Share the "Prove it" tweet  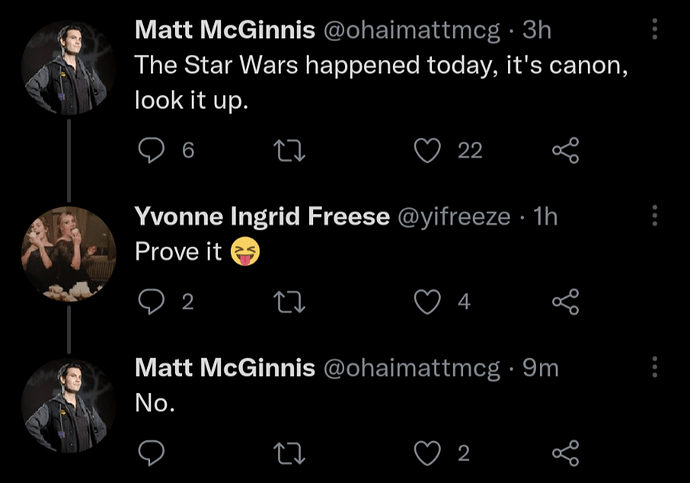click(x=565, y=301)
